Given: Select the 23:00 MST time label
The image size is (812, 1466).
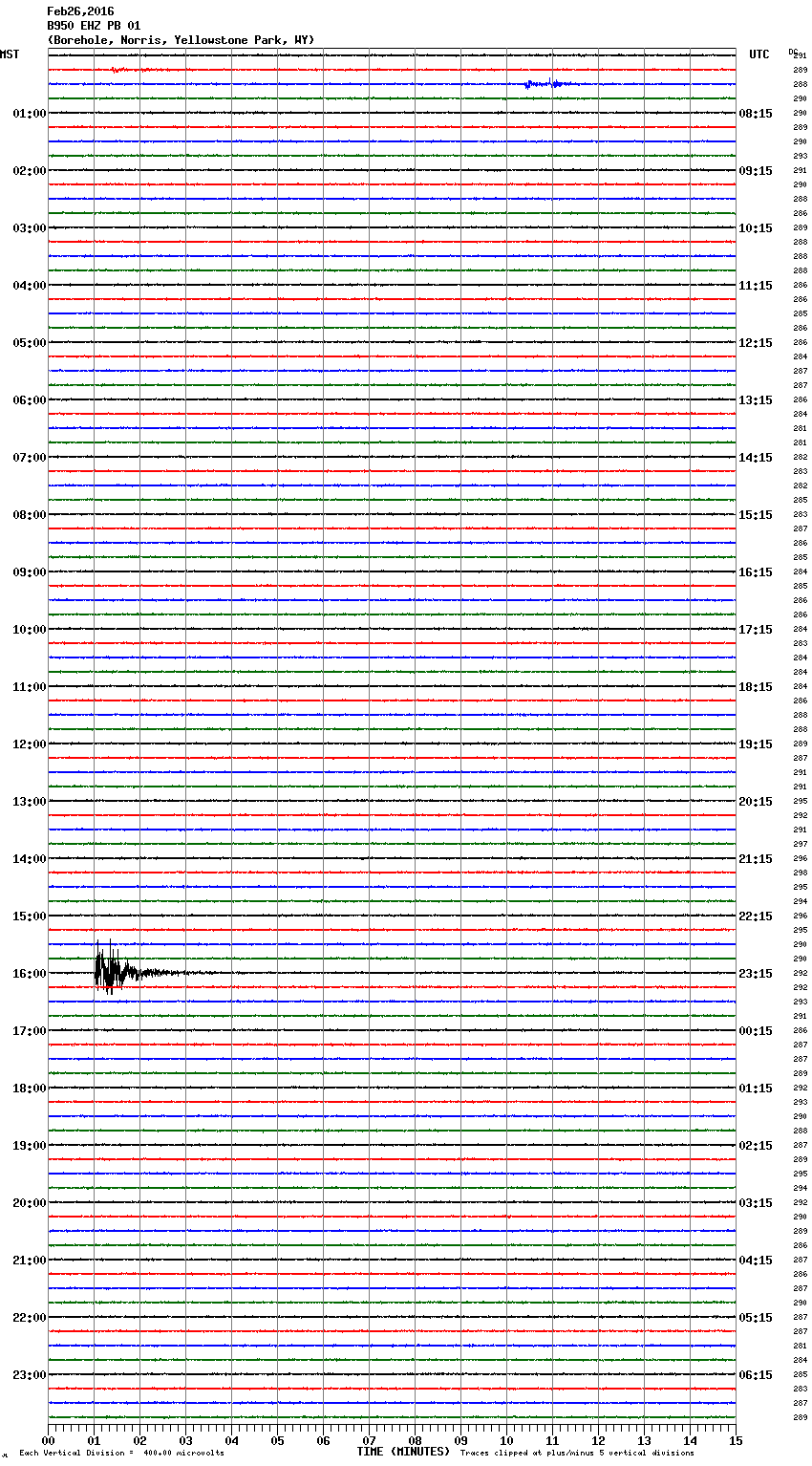Looking at the screenshot, I should coord(30,1375).
